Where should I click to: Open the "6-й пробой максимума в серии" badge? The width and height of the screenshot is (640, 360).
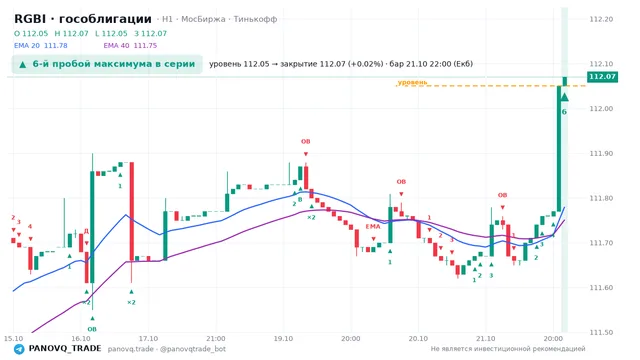pos(107,64)
